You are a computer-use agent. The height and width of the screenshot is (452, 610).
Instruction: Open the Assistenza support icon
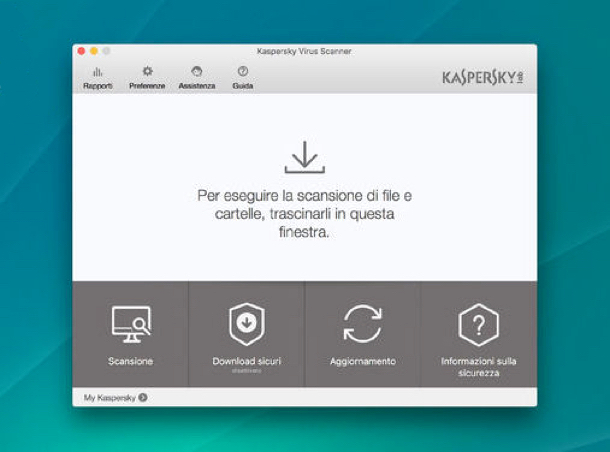coord(197,71)
